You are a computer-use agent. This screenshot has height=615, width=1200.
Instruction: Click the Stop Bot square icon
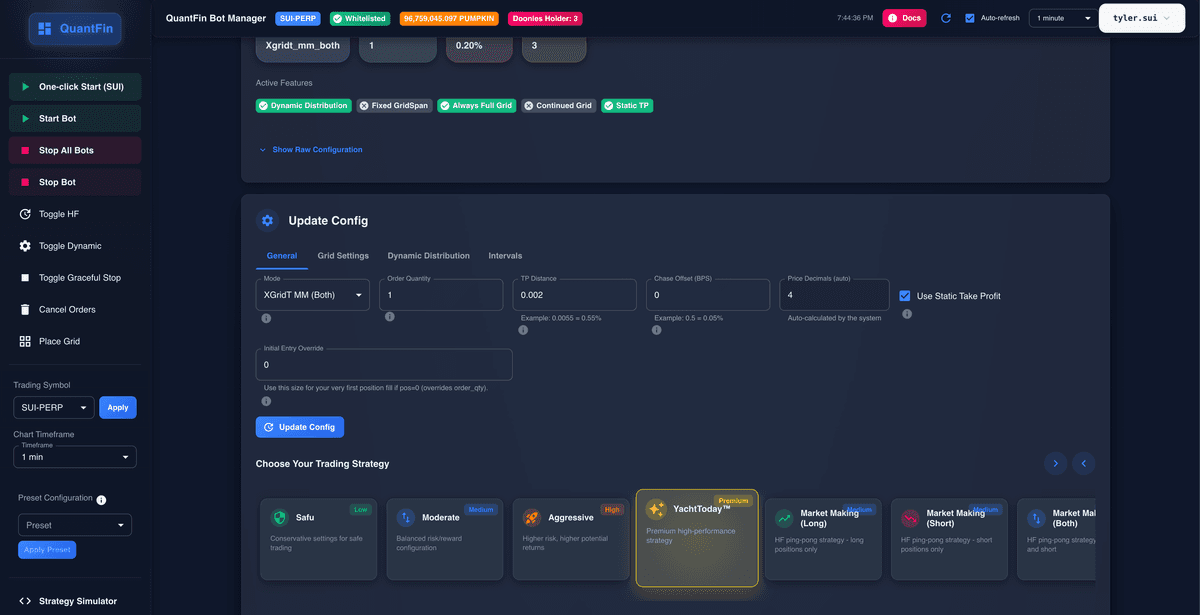[x=25, y=182]
